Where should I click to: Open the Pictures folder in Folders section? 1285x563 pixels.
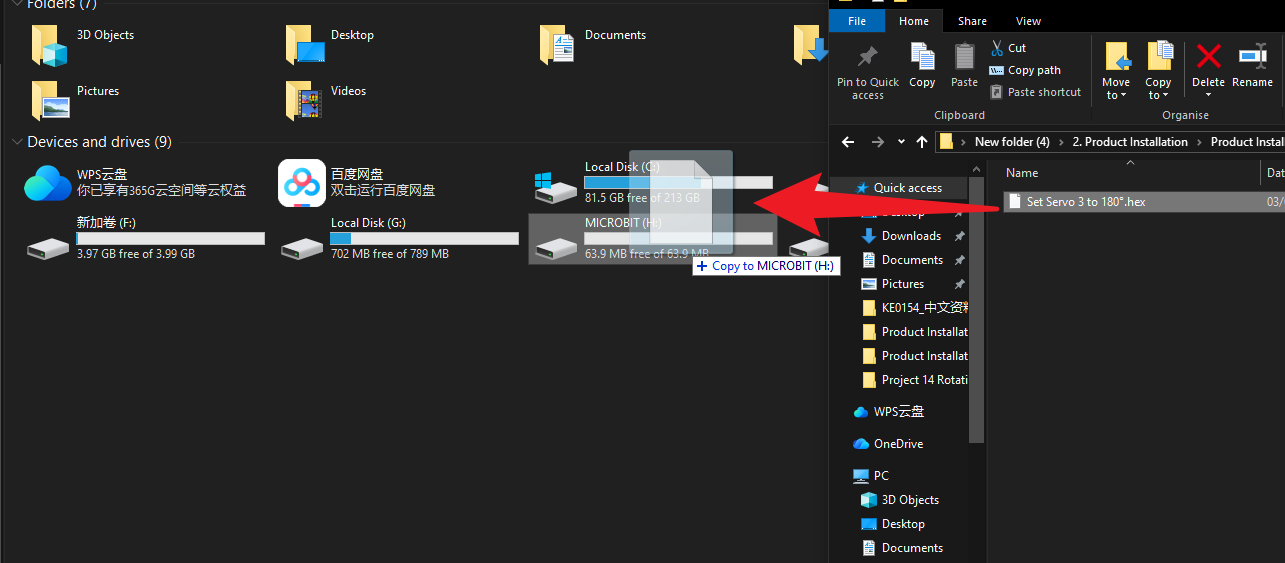[x=76, y=100]
